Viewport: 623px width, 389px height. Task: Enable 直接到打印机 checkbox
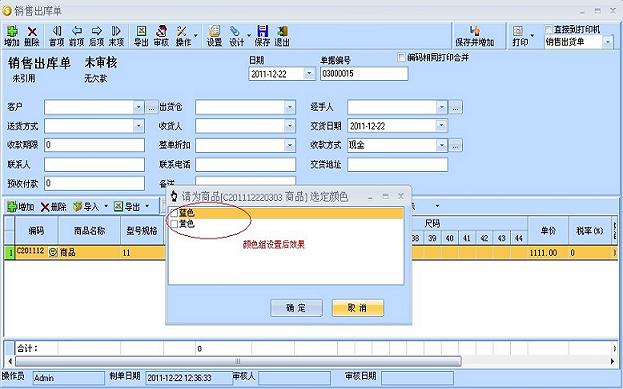(x=548, y=29)
